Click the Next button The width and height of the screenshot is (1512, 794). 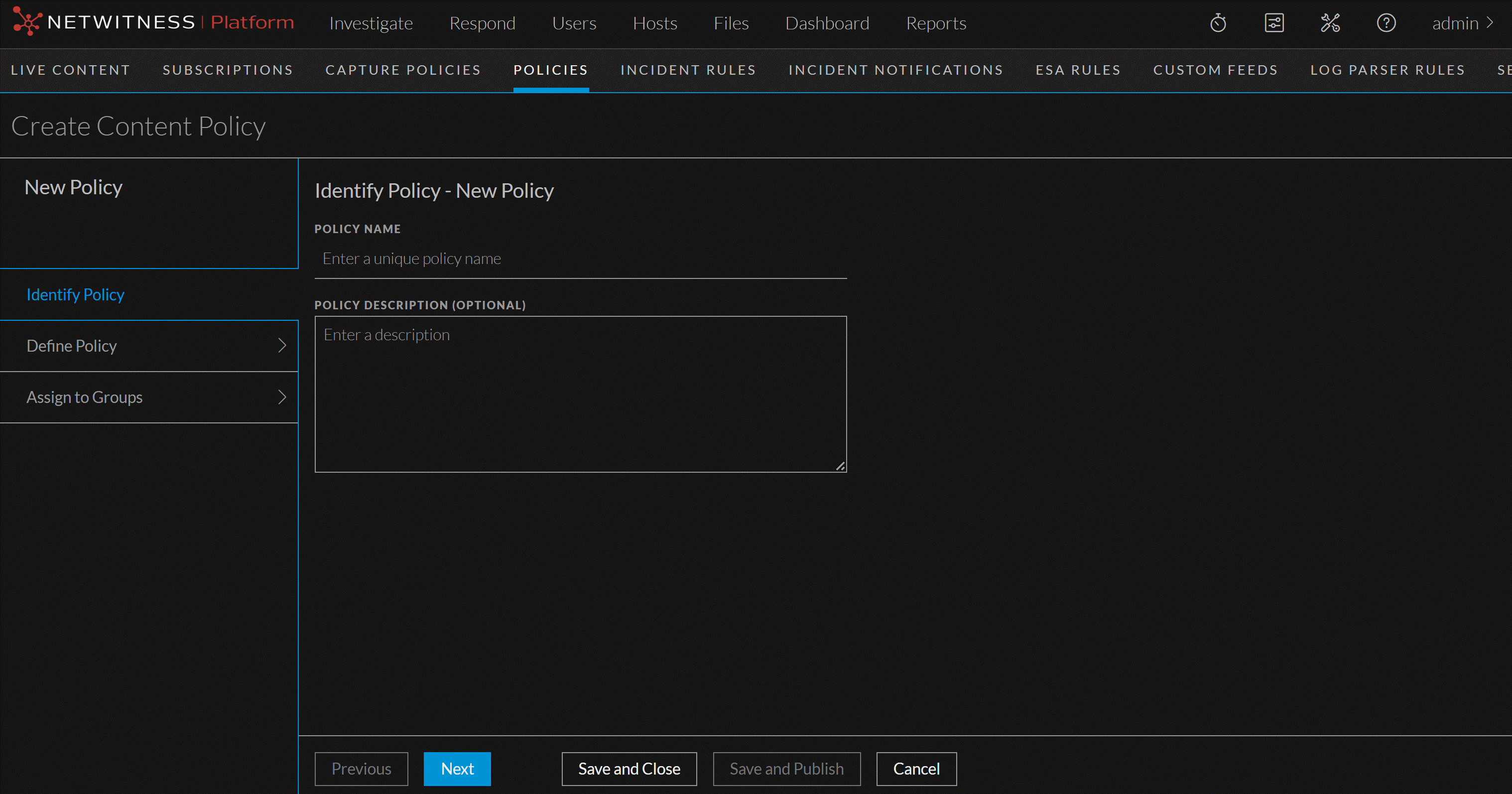tap(457, 769)
